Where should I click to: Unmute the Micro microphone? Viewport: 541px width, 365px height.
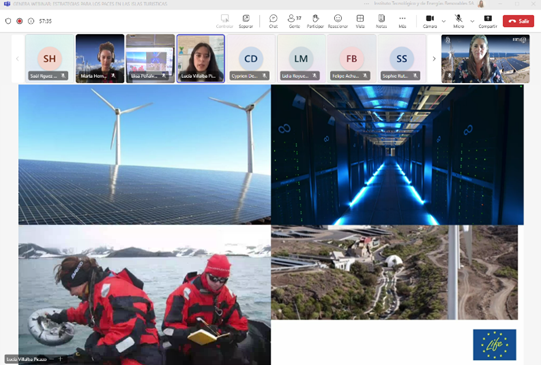point(459,21)
